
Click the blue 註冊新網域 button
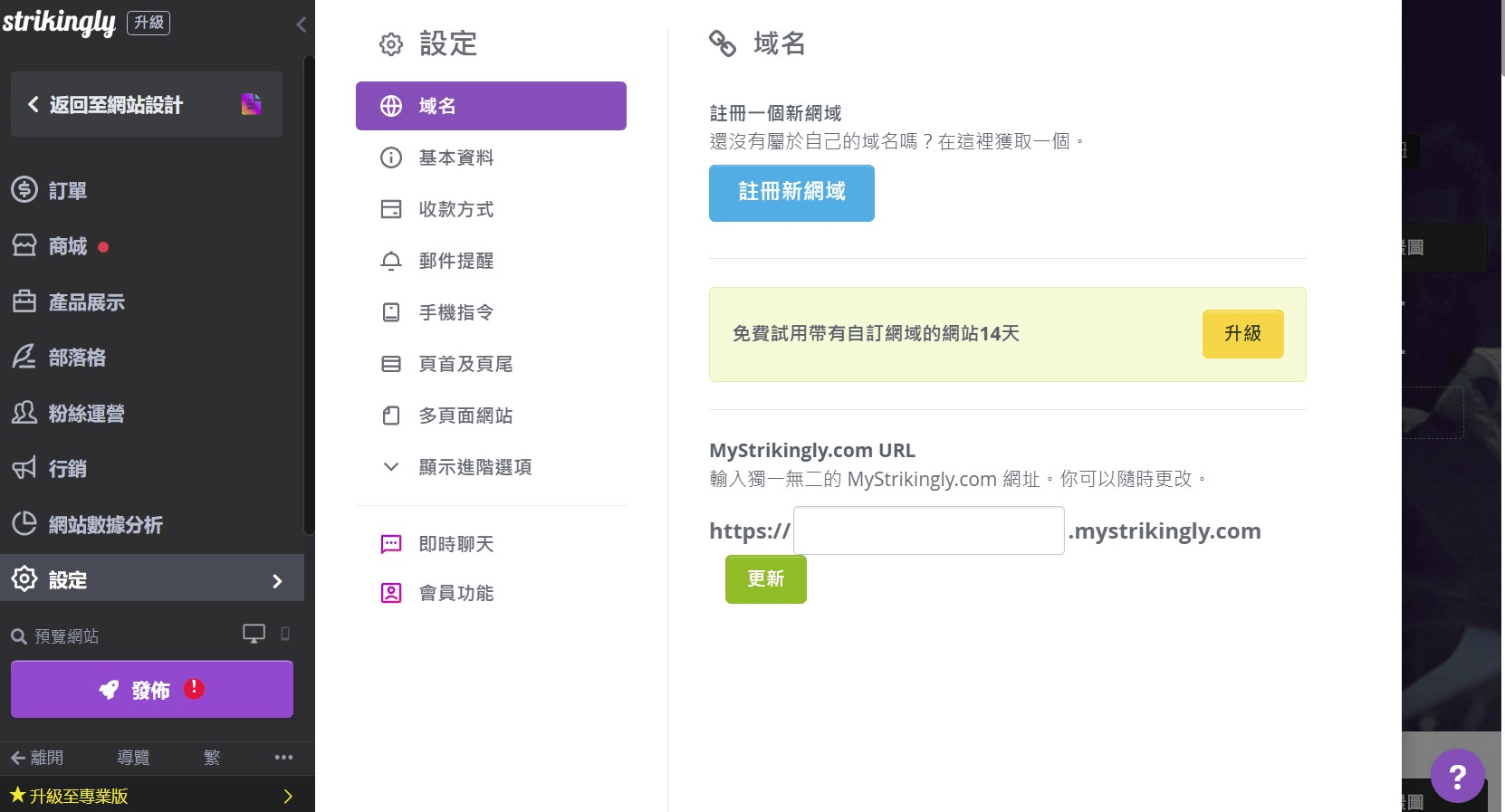[x=791, y=193]
